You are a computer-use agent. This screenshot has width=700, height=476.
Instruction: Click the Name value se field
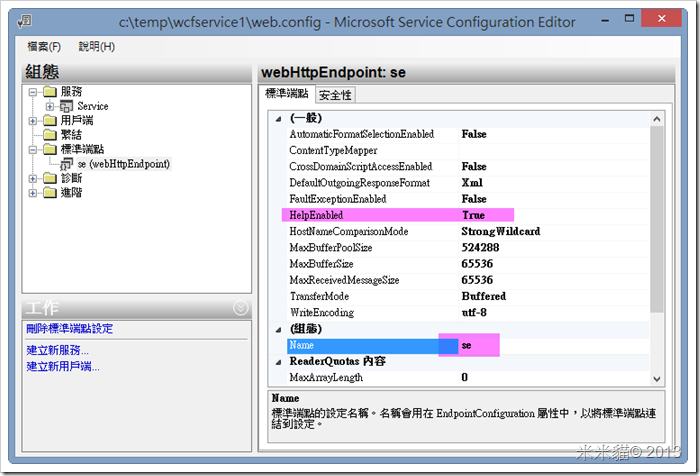554,346
